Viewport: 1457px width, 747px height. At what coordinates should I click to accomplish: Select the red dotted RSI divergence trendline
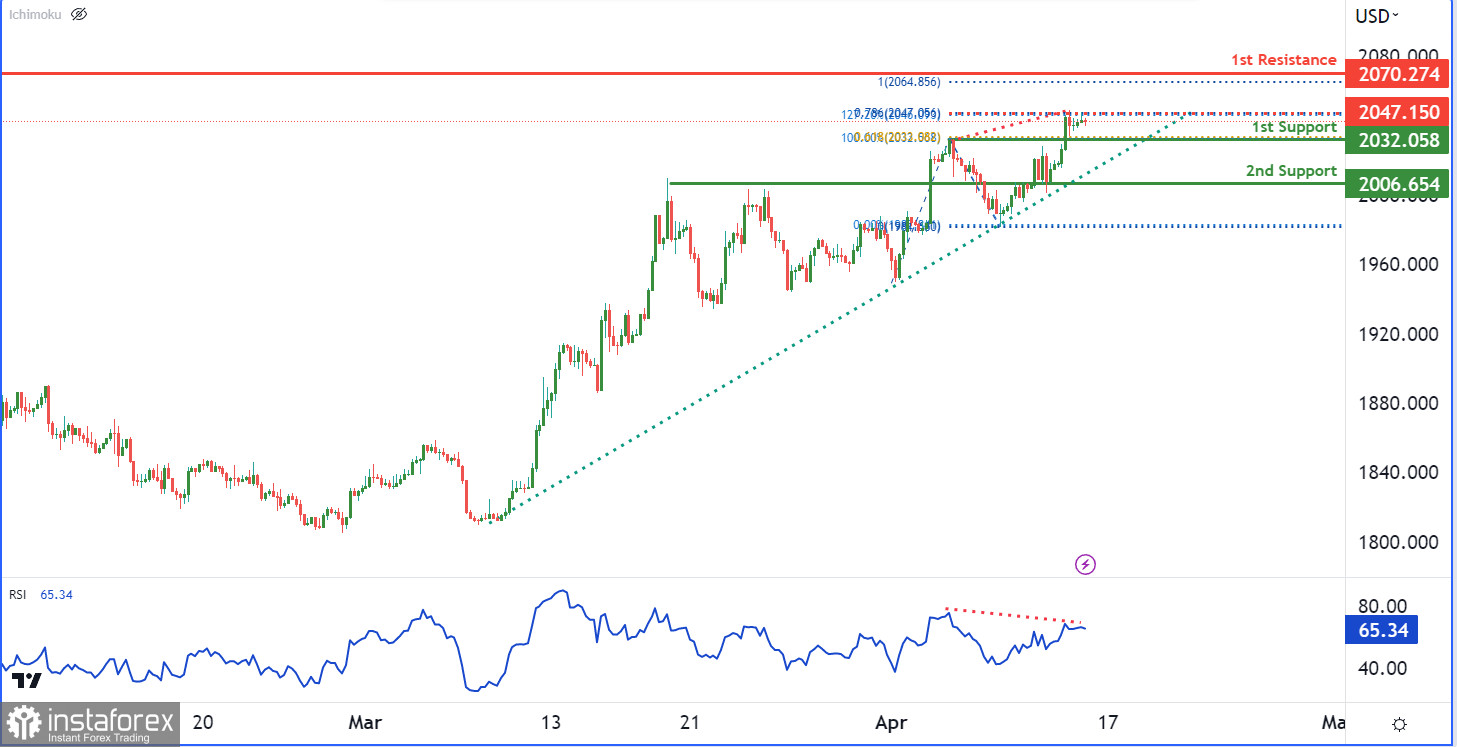tap(1013, 615)
